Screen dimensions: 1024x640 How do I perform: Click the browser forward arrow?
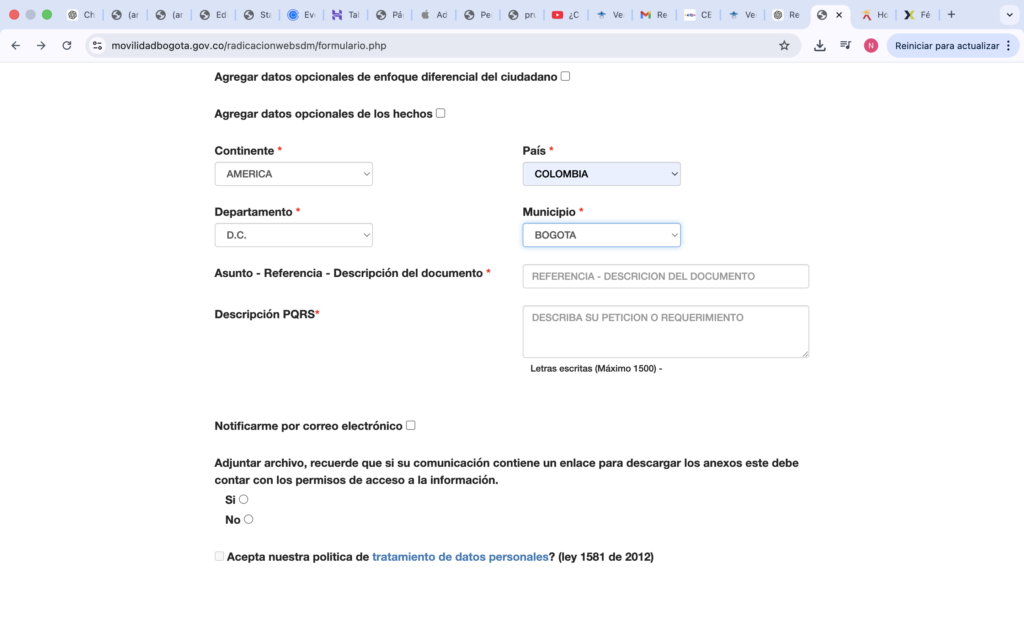pyautogui.click(x=41, y=45)
